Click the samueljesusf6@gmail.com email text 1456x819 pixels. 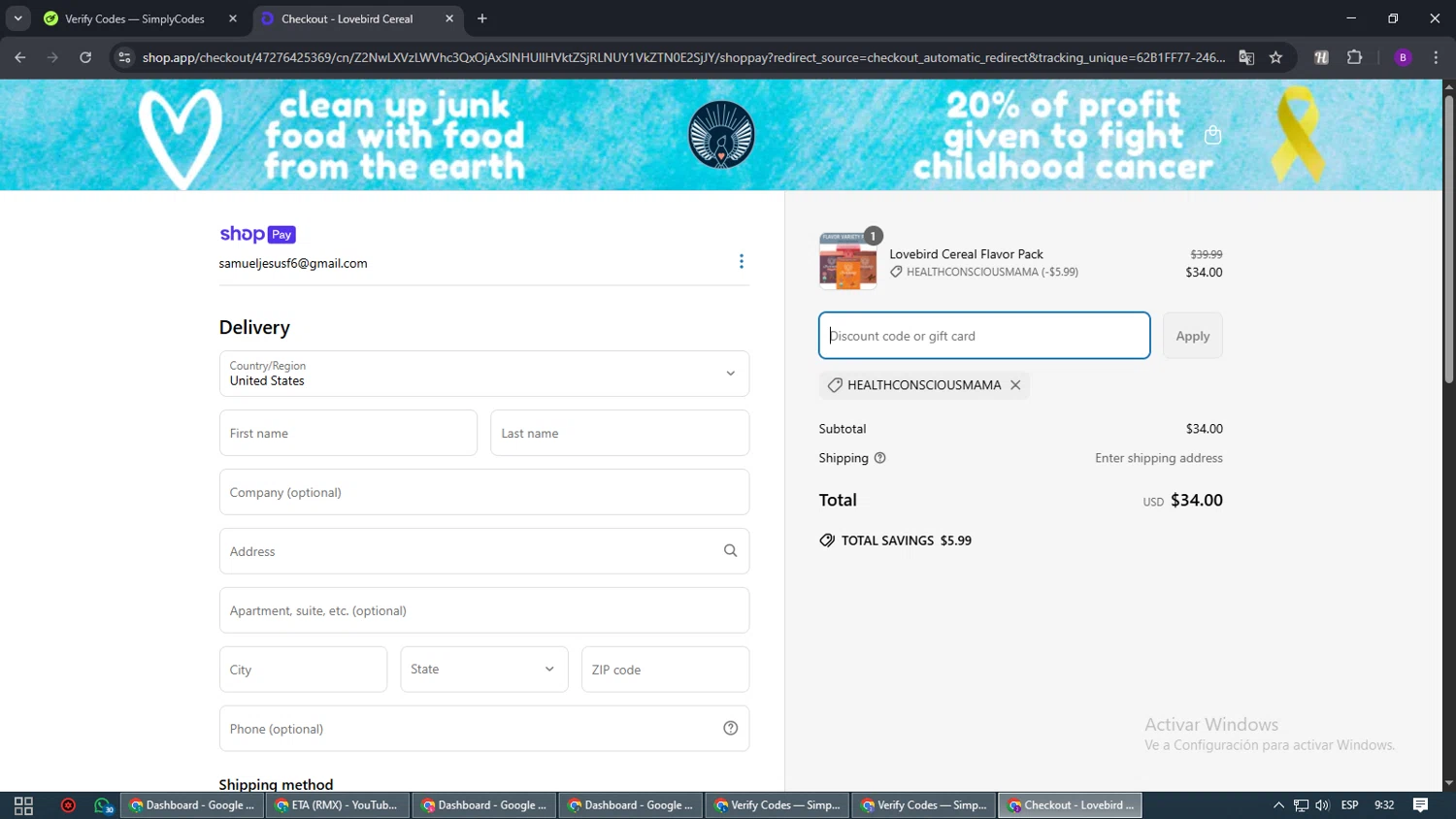[x=293, y=263]
